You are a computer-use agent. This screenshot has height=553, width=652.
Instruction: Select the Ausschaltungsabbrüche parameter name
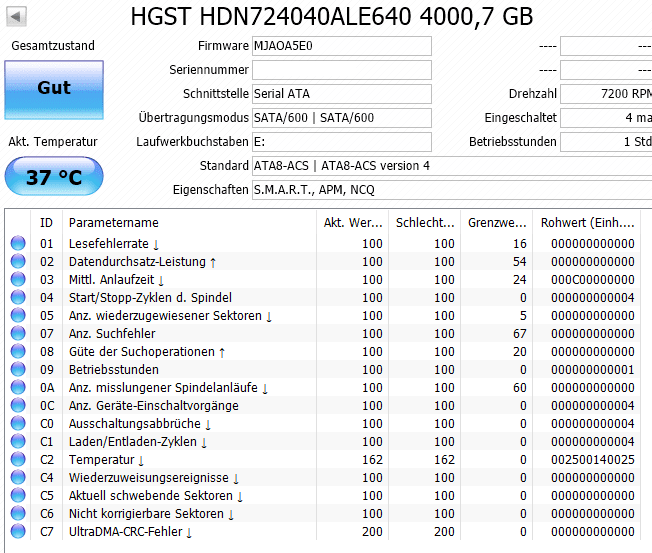[x=135, y=424]
